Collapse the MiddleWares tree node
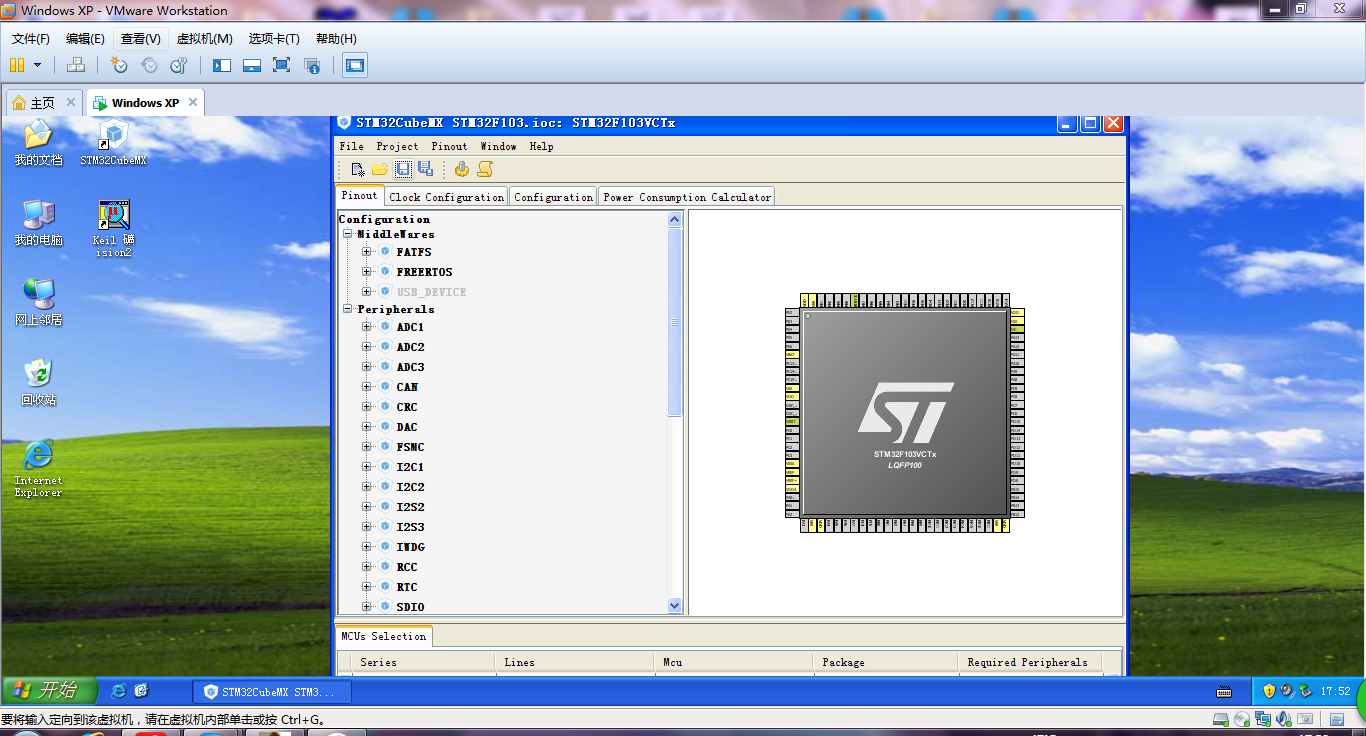This screenshot has height=736, width=1366. point(348,234)
